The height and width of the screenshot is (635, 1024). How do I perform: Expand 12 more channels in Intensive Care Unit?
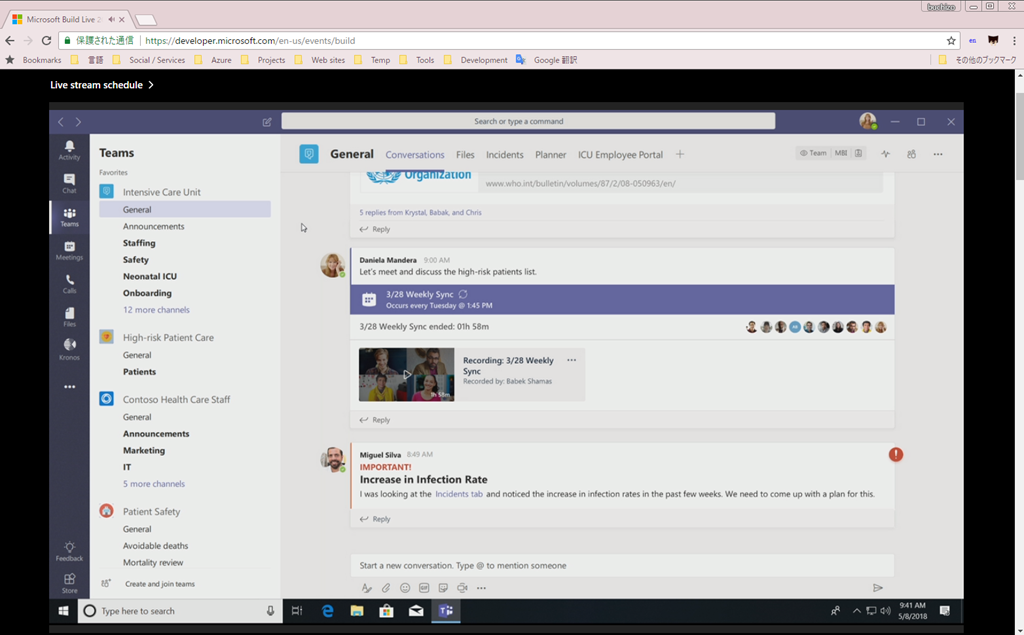tap(155, 310)
